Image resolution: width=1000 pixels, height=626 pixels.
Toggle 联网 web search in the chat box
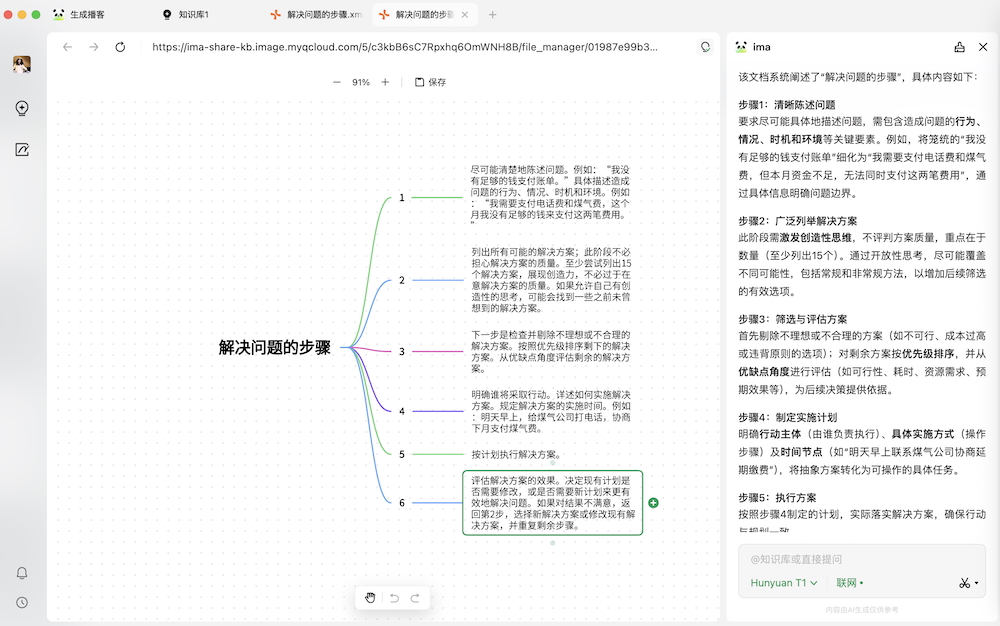(845, 583)
